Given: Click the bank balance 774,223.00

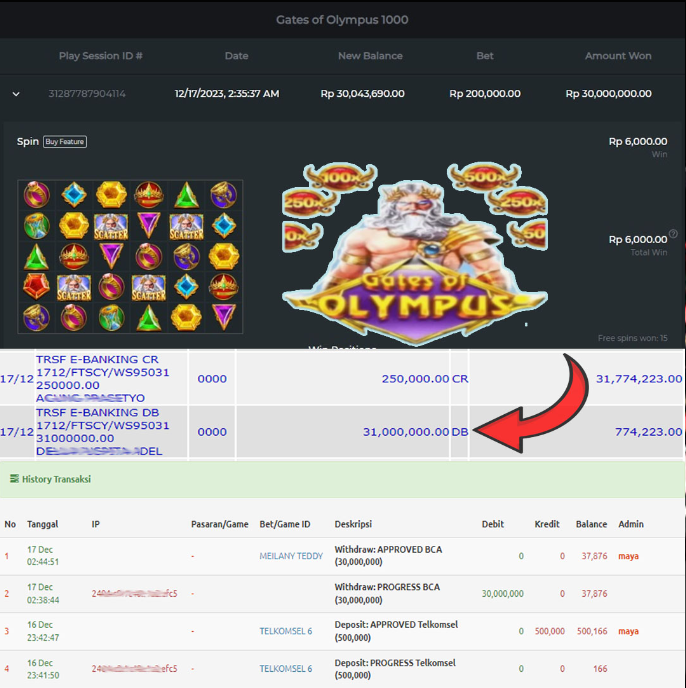Looking at the screenshot, I should [x=649, y=432].
